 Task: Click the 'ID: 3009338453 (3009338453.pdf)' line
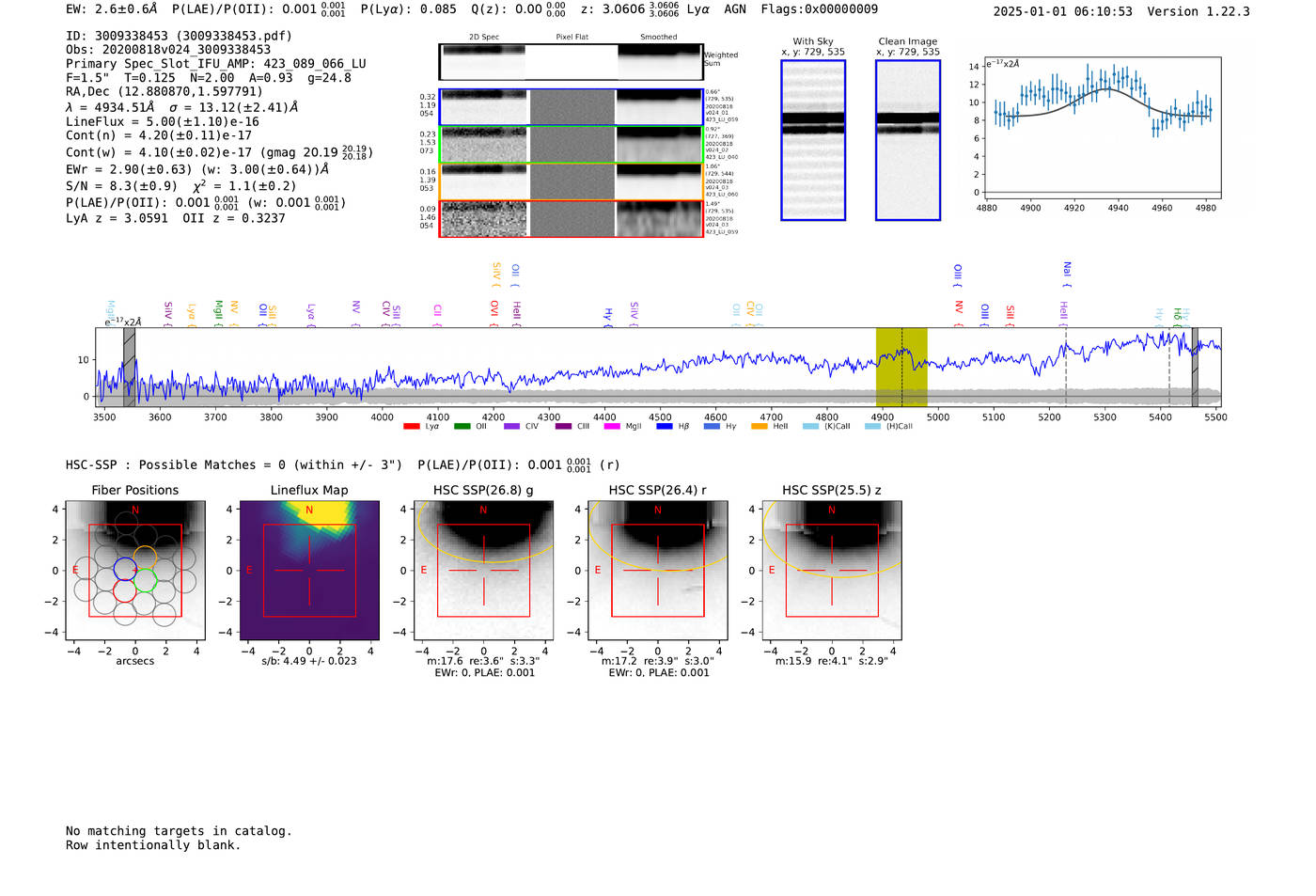click(179, 36)
